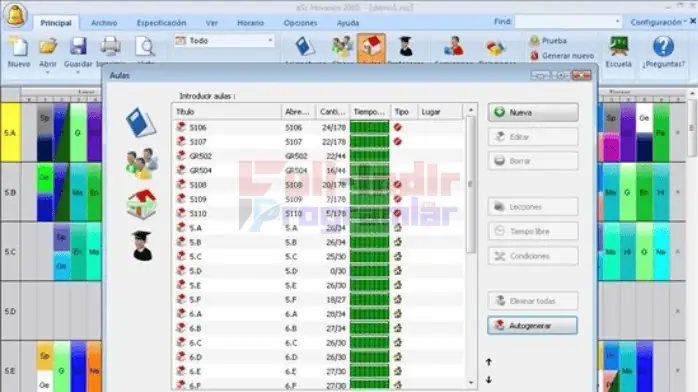Screen dimensions: 698x392
Task: Open teachers via the graduate ribbon icon
Action: click(406, 46)
